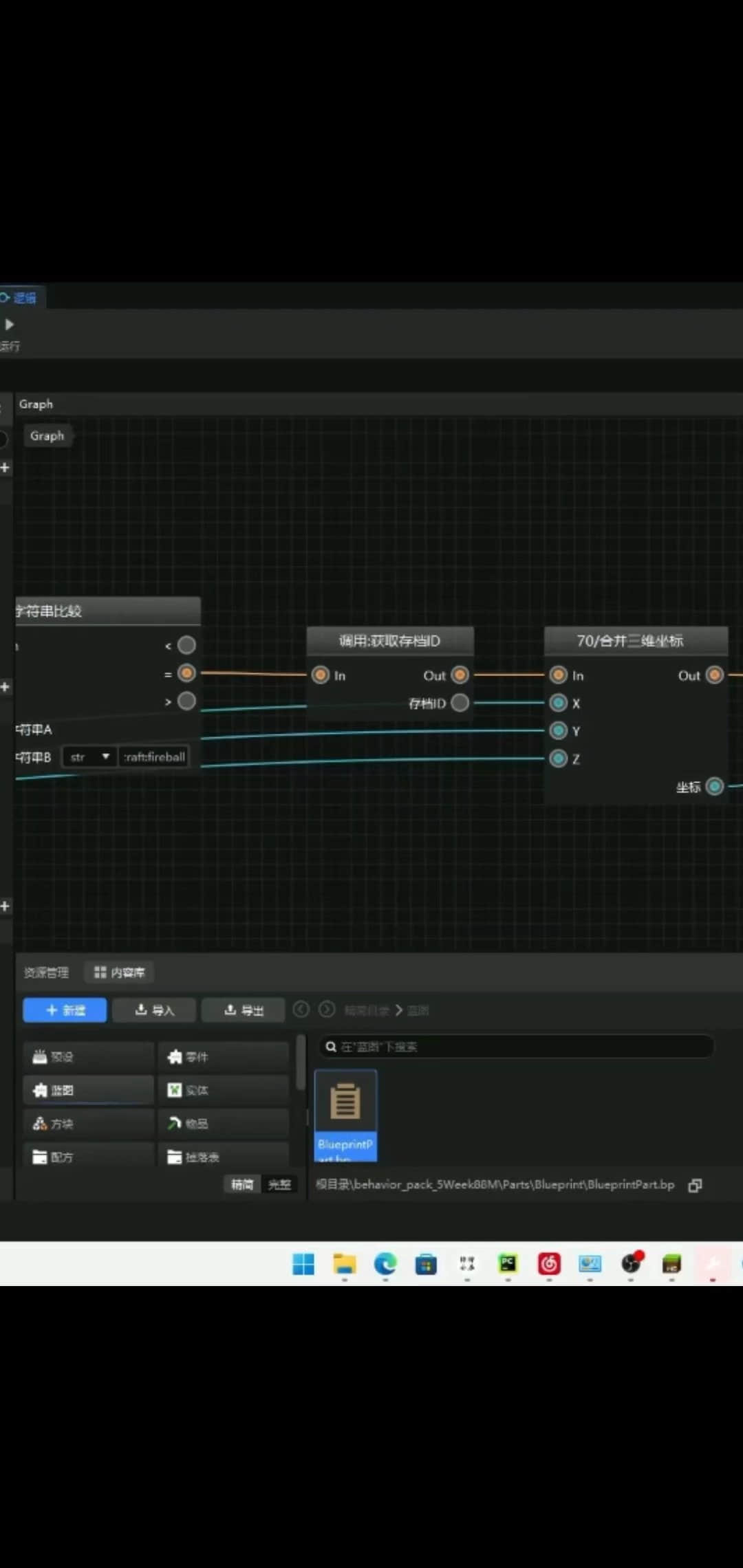The image size is (743, 1568).
Task: Select the 方块 (Block) category
Action: (x=88, y=1124)
